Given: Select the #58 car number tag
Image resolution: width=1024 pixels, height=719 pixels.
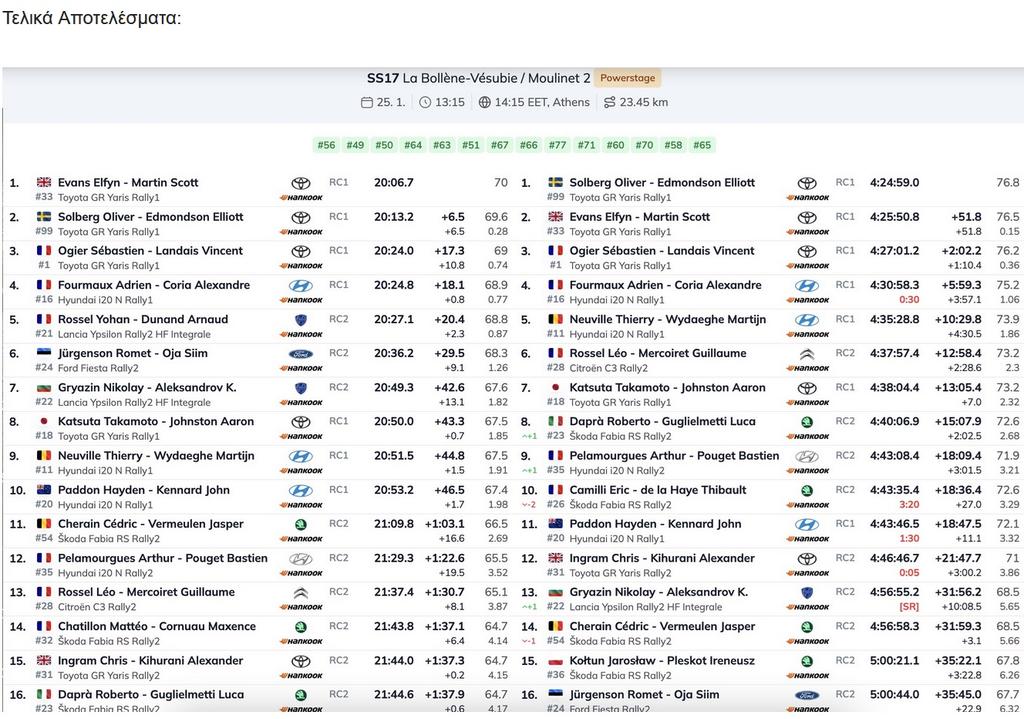Looking at the screenshot, I should 673,145.
